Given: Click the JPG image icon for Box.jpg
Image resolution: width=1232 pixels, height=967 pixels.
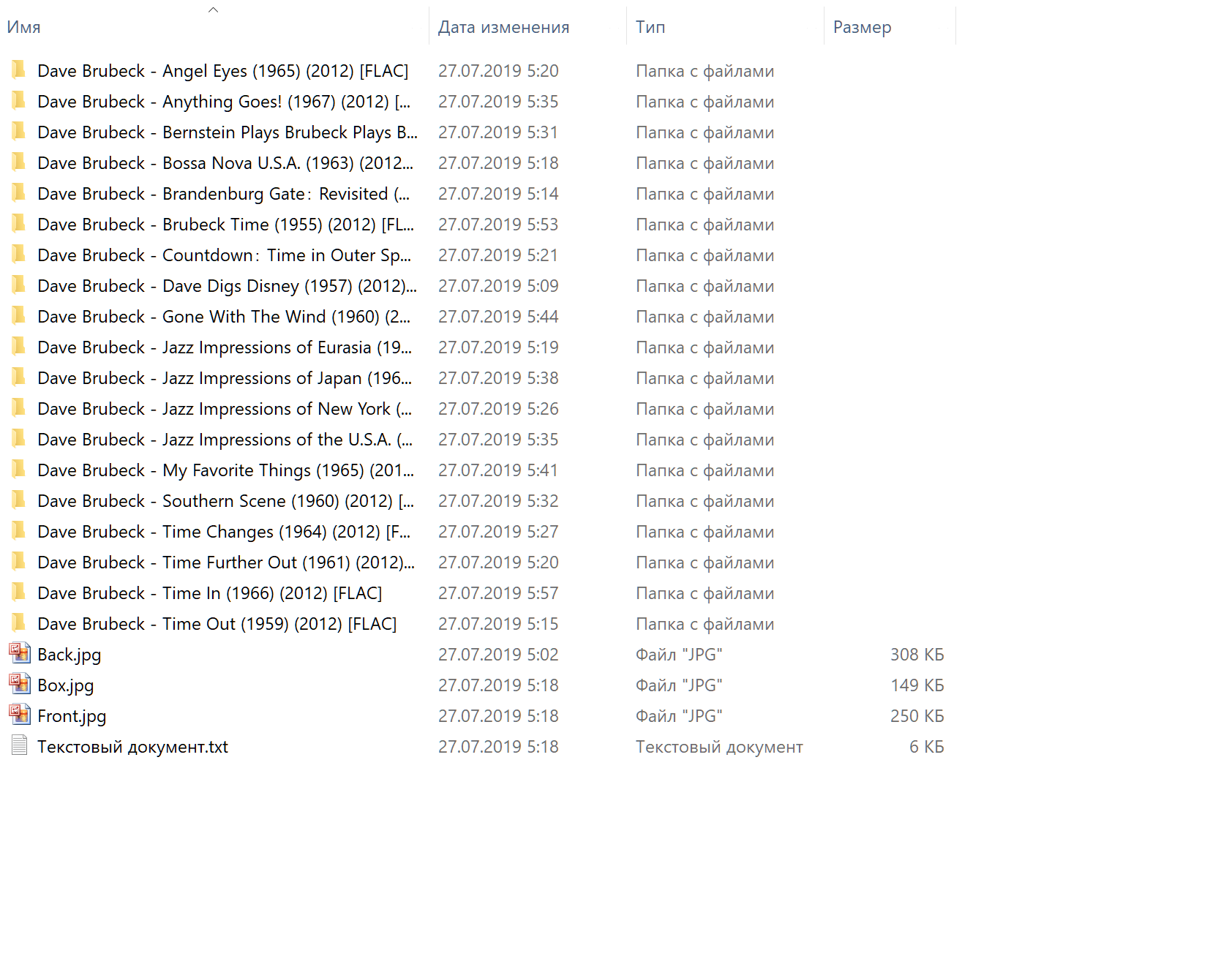Looking at the screenshot, I should [20, 684].
